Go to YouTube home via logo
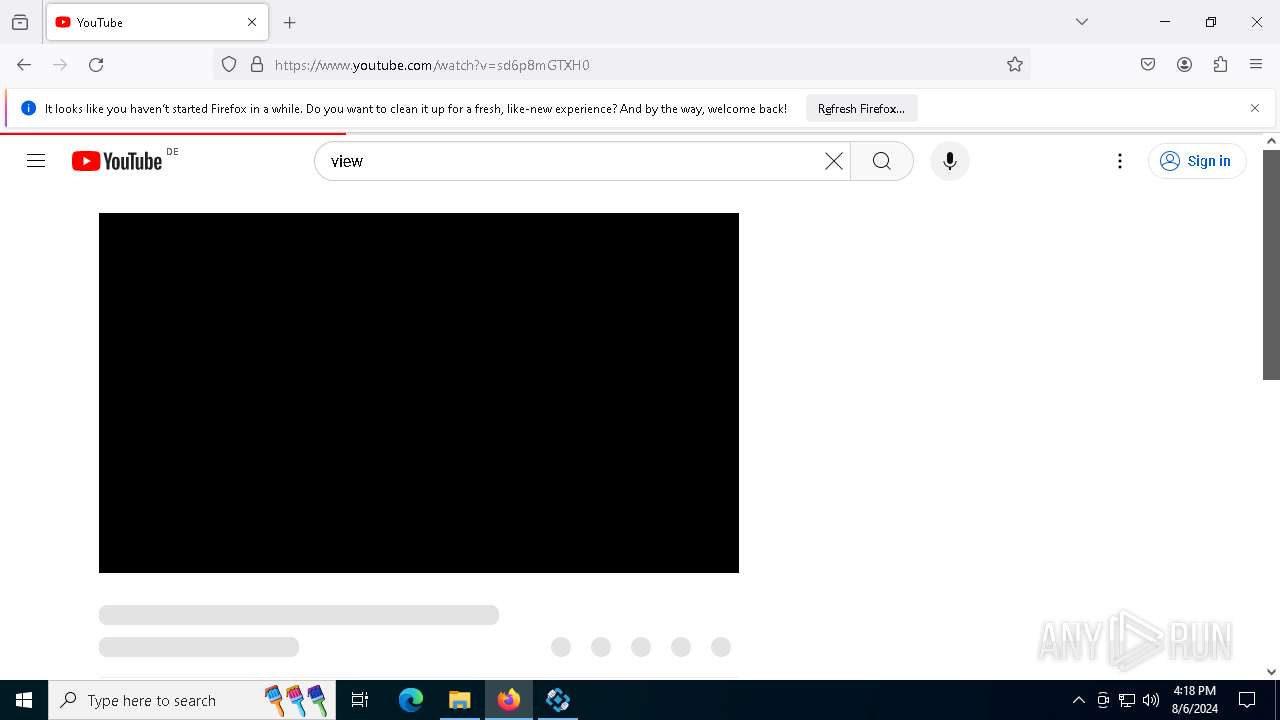The width and height of the screenshot is (1280, 720). point(117,161)
